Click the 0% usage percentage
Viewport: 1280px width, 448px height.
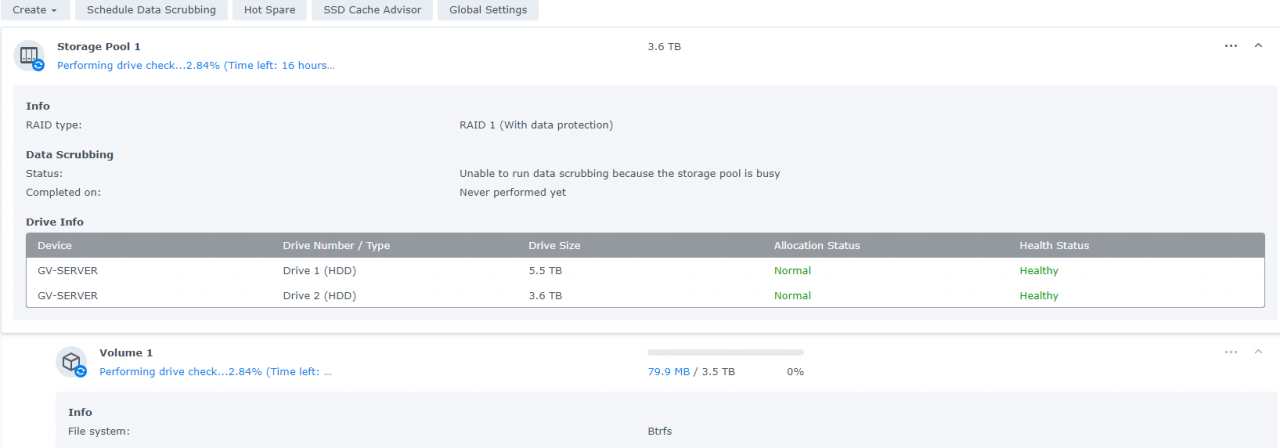(x=795, y=371)
